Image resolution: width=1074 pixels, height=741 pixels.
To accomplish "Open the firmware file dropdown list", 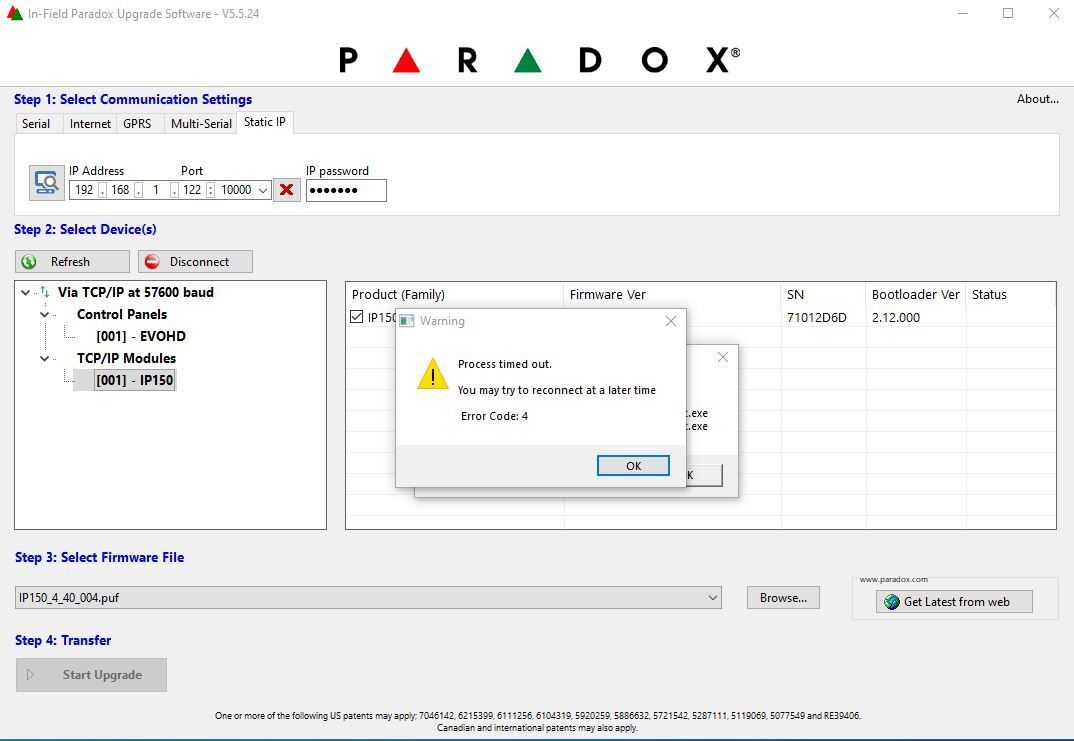I will (x=712, y=598).
